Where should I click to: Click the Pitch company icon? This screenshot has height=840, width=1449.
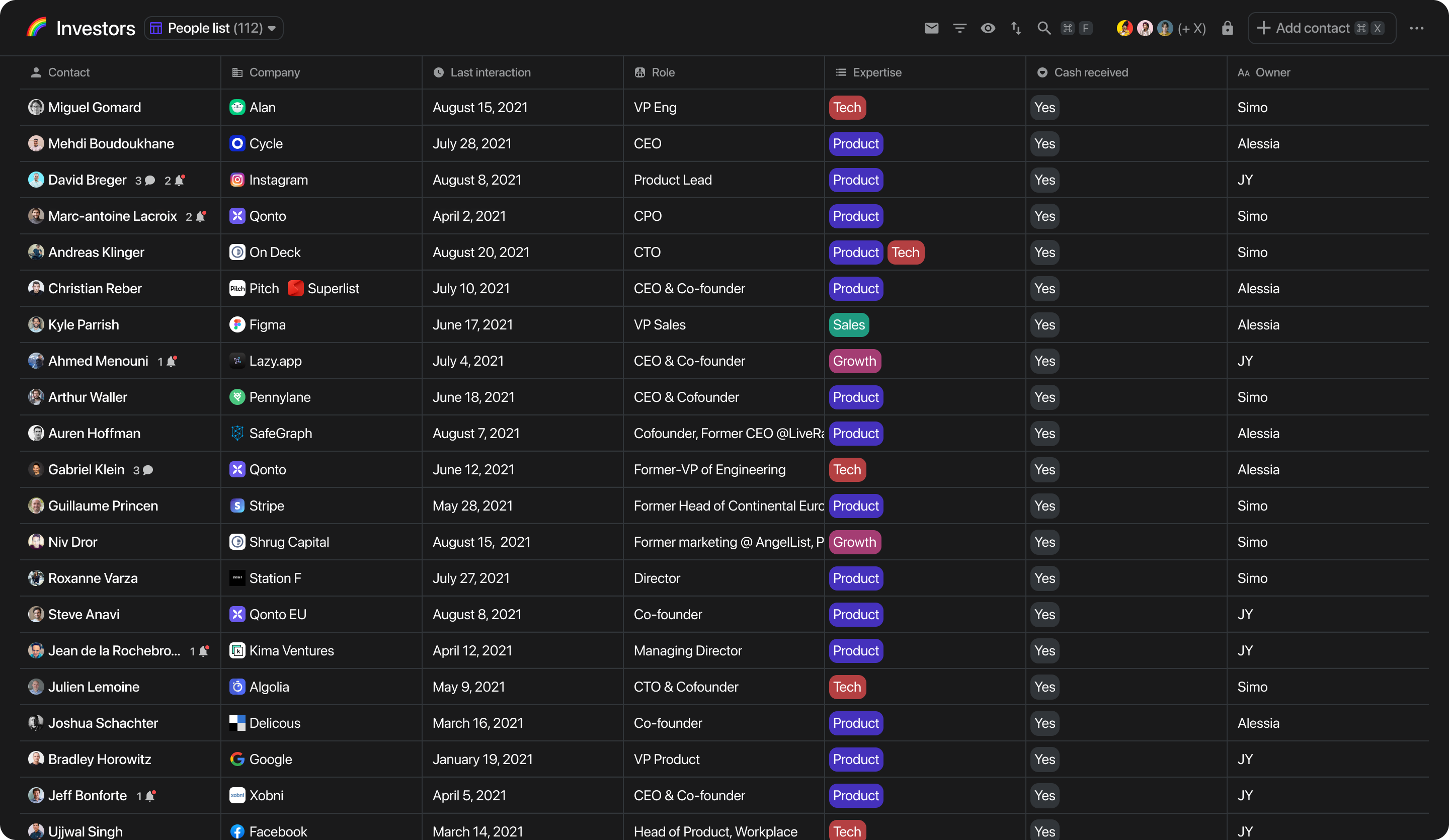click(237, 289)
